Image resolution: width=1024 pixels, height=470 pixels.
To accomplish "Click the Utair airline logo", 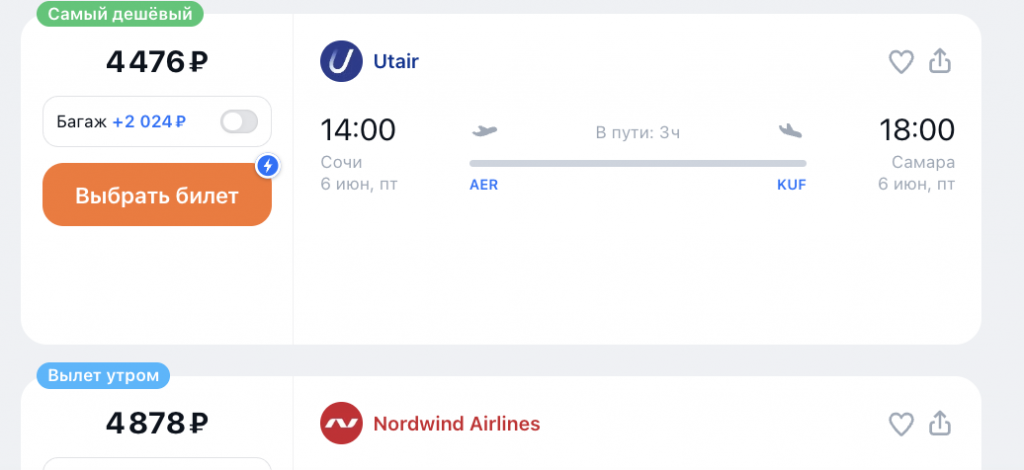I will 341,61.
